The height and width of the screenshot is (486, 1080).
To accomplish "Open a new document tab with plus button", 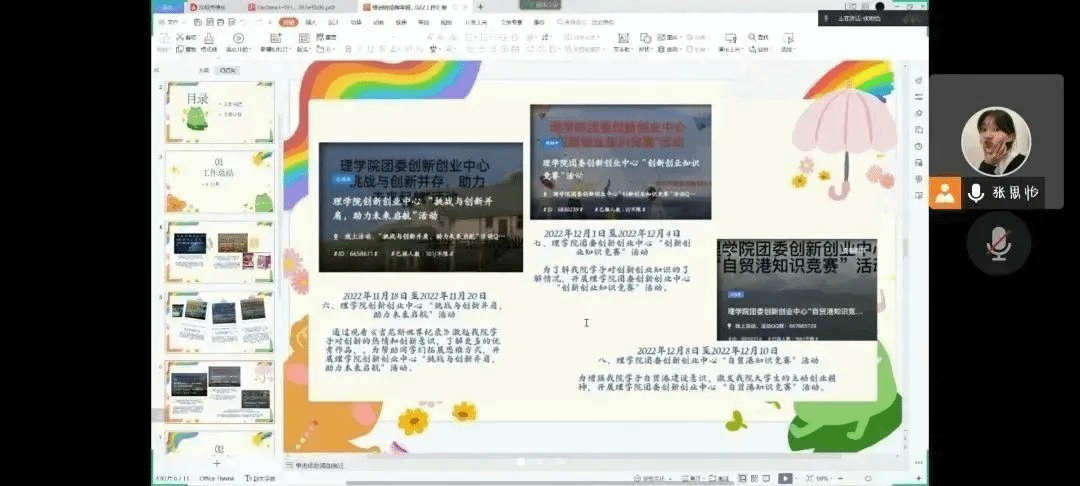I will [x=480, y=7].
